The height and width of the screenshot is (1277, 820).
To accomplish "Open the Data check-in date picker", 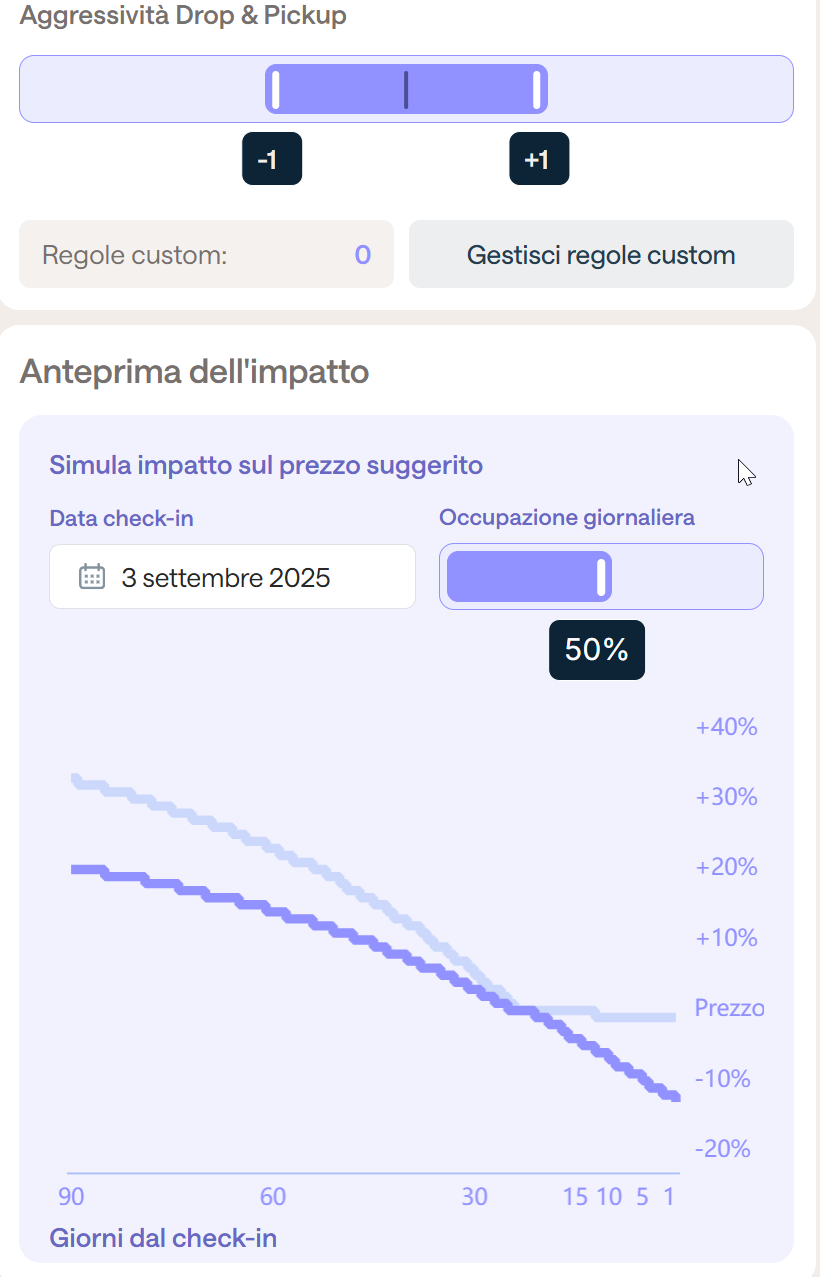I will (232, 577).
